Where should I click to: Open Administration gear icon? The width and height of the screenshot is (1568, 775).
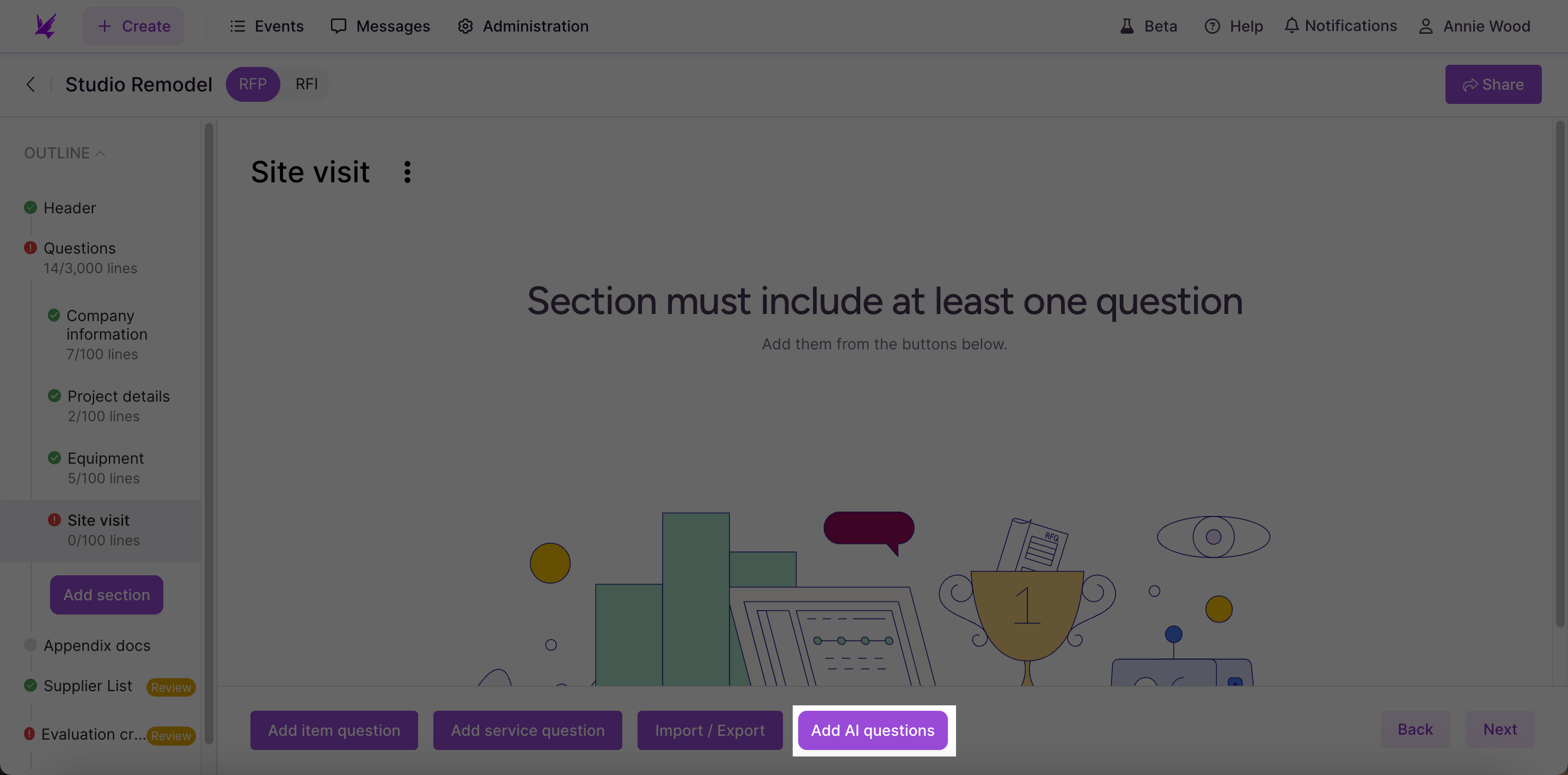[465, 26]
